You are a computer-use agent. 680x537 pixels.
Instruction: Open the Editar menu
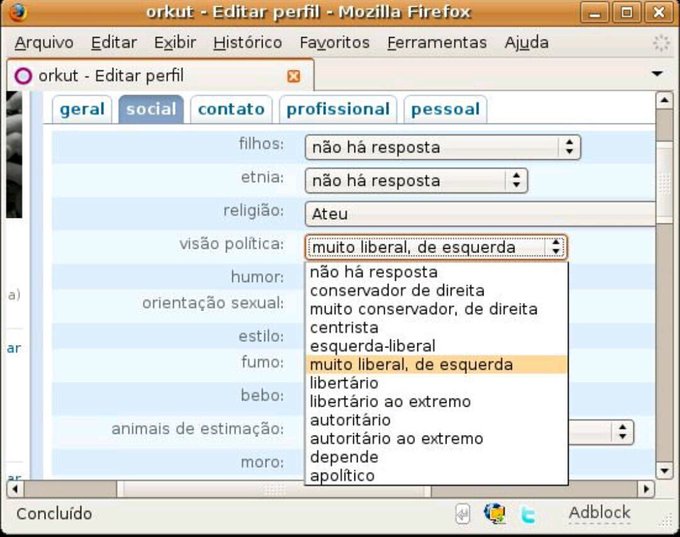point(114,43)
